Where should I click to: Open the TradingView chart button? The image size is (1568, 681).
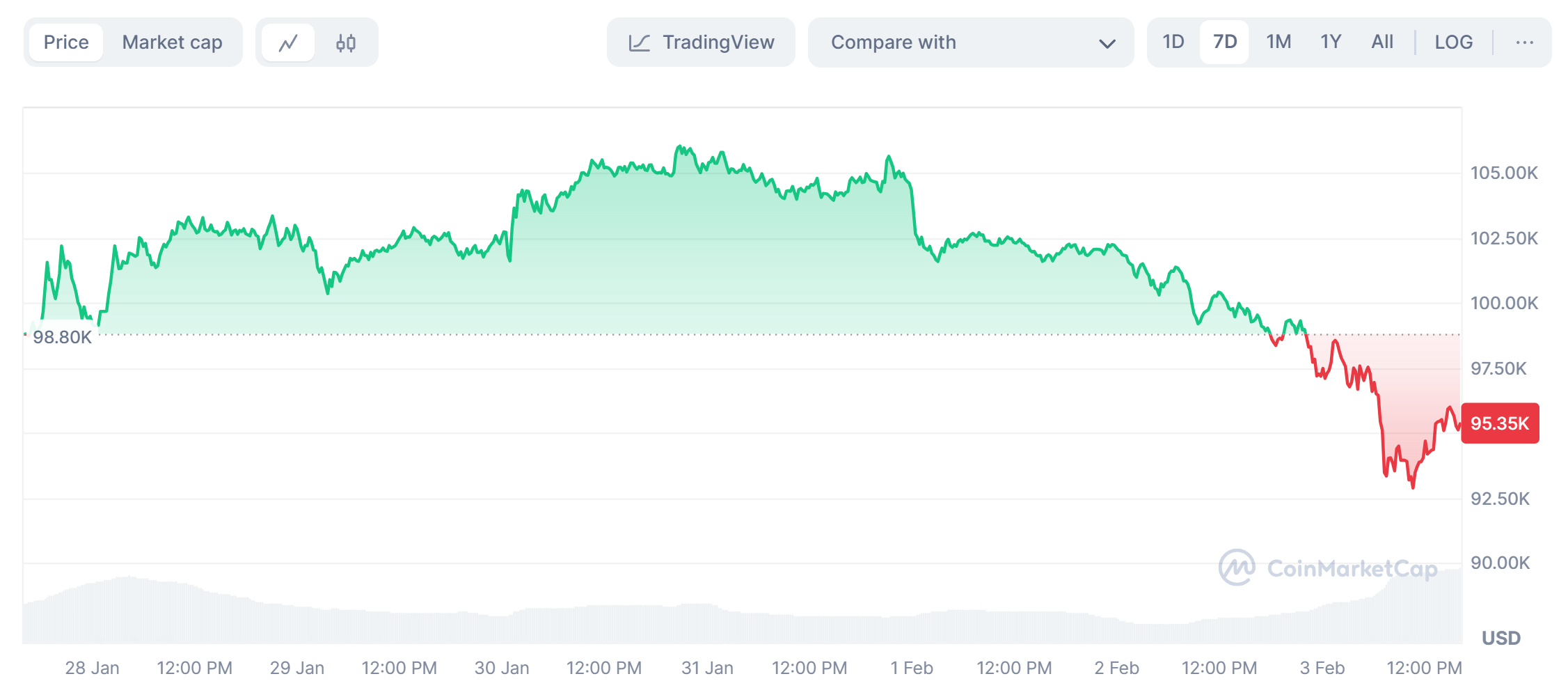click(x=701, y=42)
